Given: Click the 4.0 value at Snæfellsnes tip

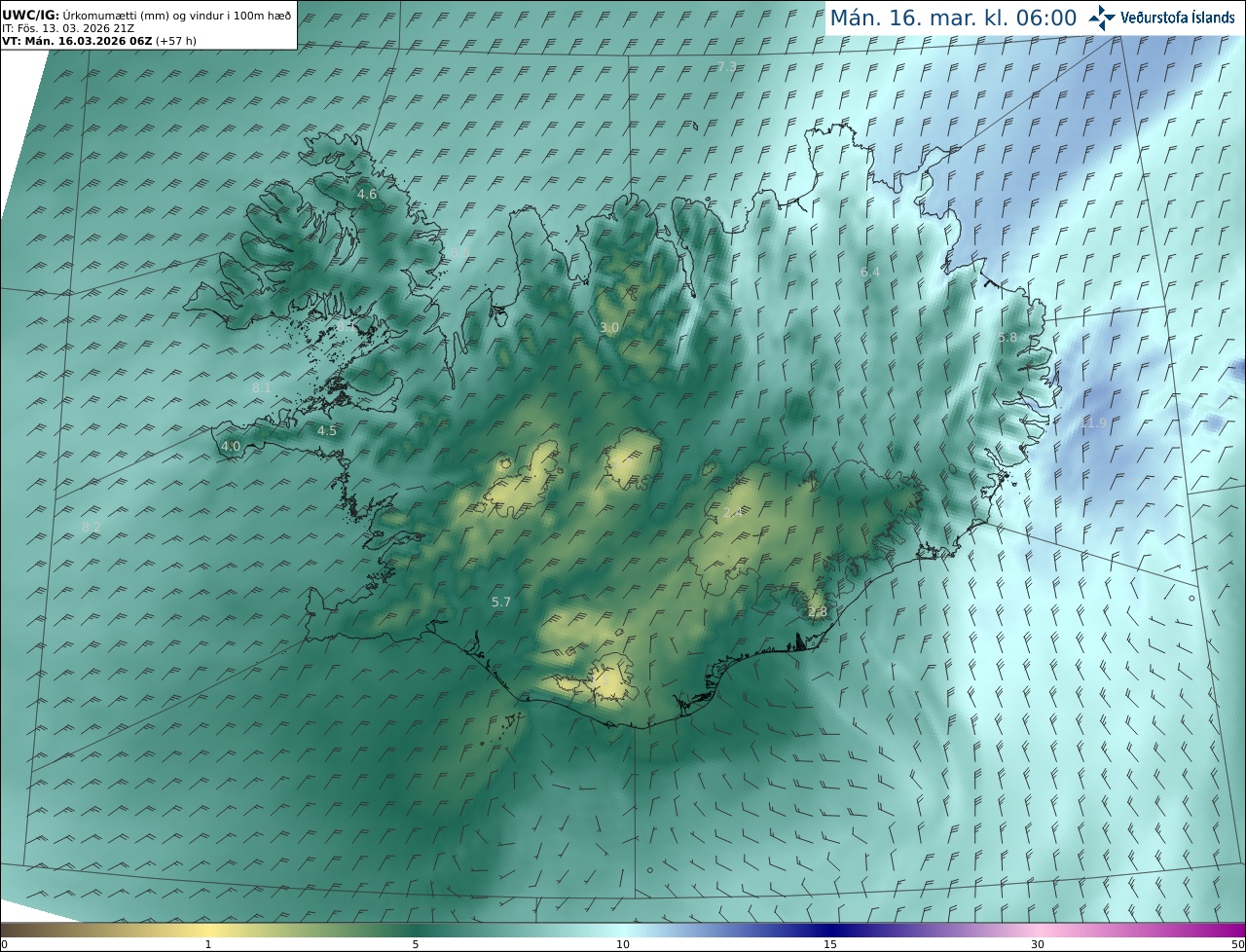Looking at the screenshot, I should [231, 447].
